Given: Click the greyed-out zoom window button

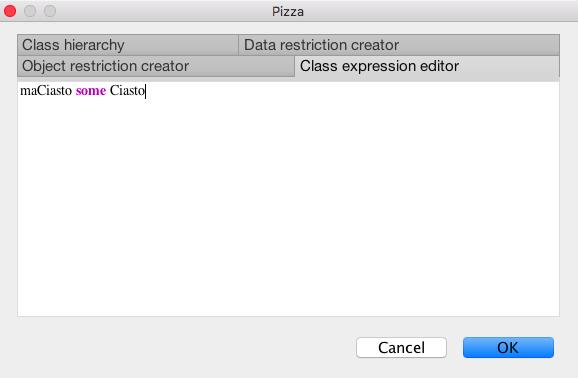Looking at the screenshot, I should pos(50,11).
